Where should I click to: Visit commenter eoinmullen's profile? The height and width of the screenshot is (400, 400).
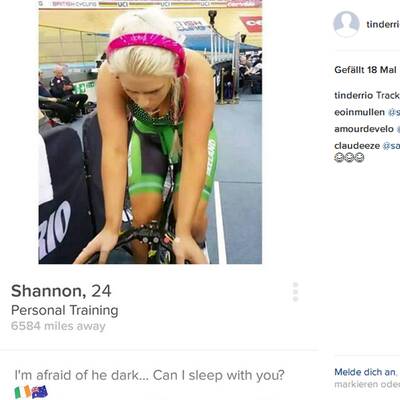pyautogui.click(x=359, y=112)
